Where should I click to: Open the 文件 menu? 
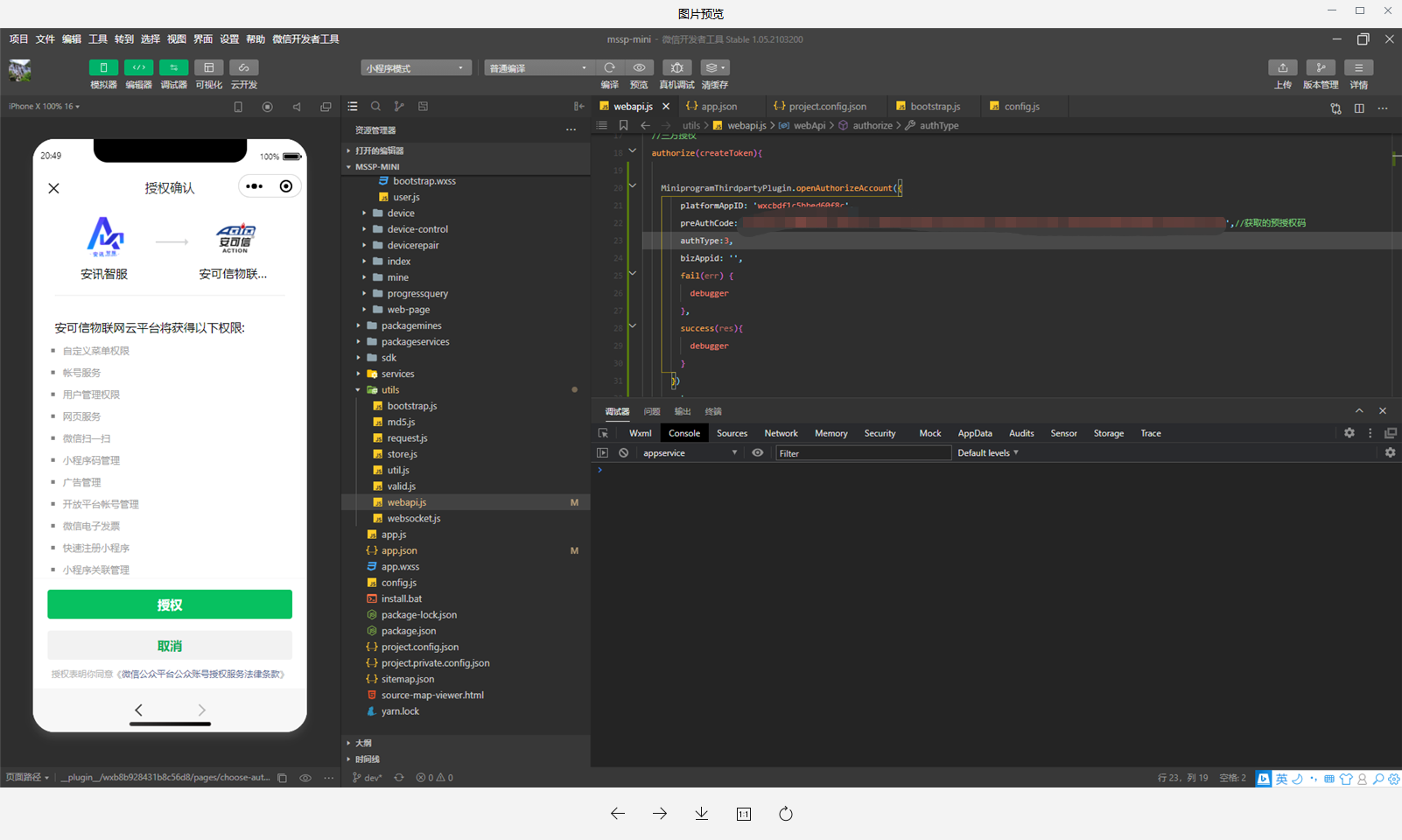point(45,38)
